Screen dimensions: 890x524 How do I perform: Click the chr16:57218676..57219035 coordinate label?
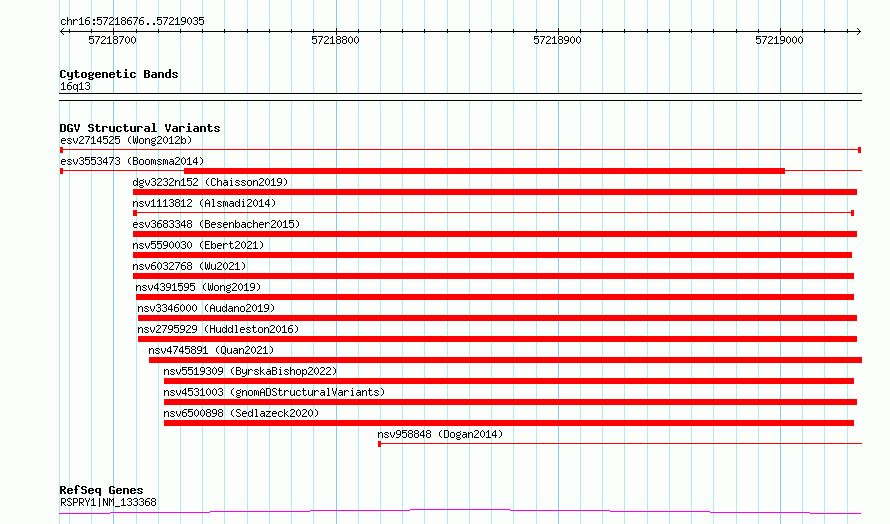pyautogui.click(x=132, y=21)
